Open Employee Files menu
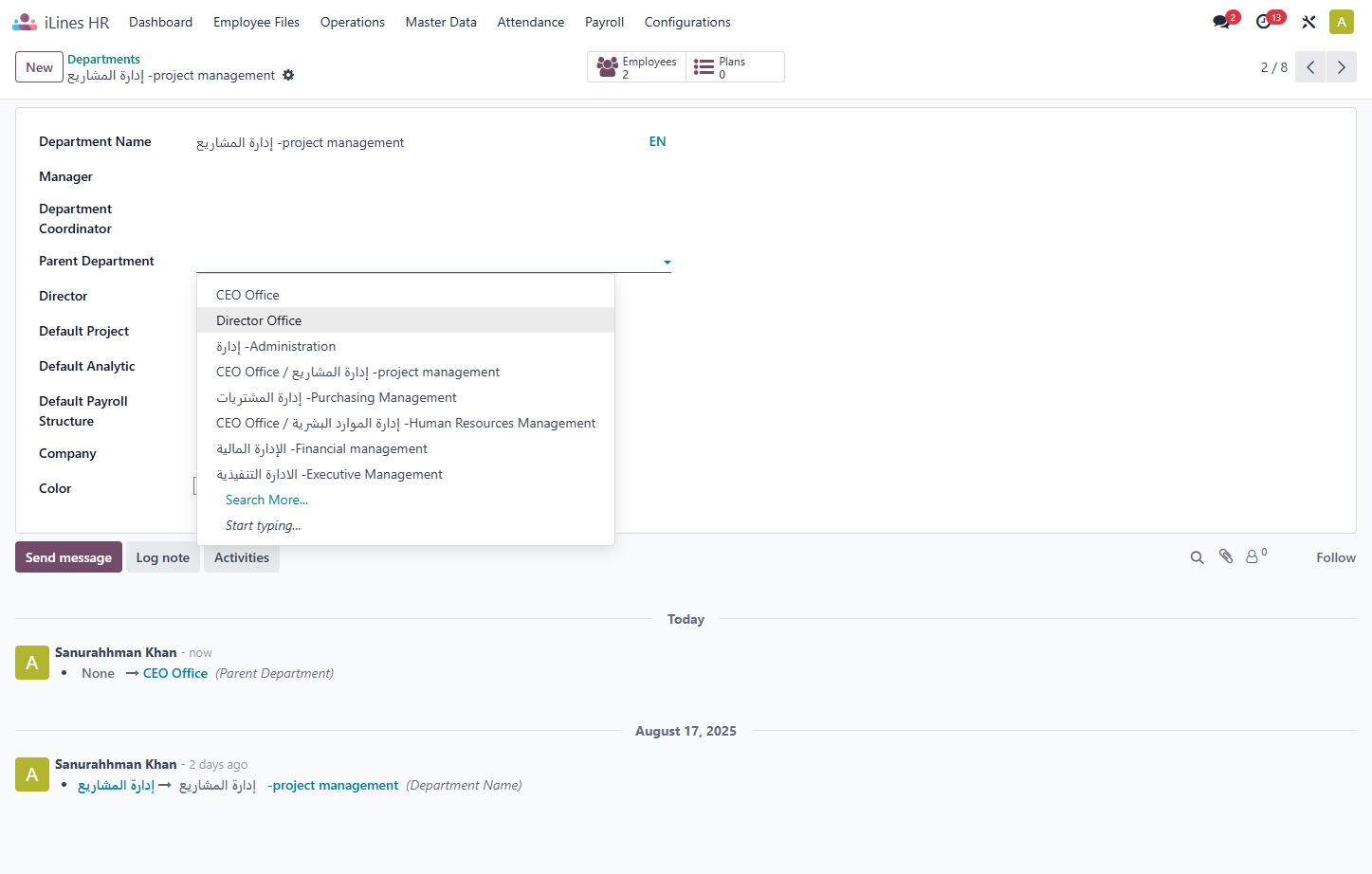1372x874 pixels. click(x=256, y=22)
